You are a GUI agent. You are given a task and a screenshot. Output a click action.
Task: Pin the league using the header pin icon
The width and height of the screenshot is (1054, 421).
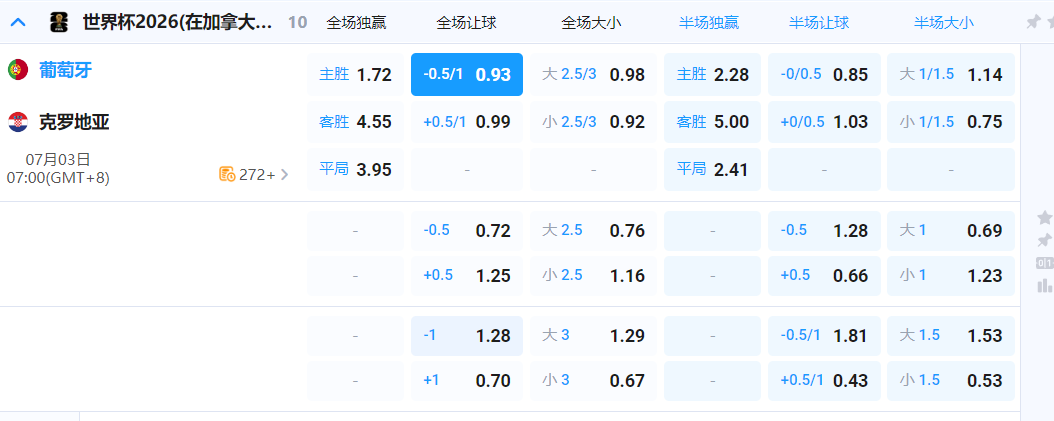click(x=1032, y=22)
